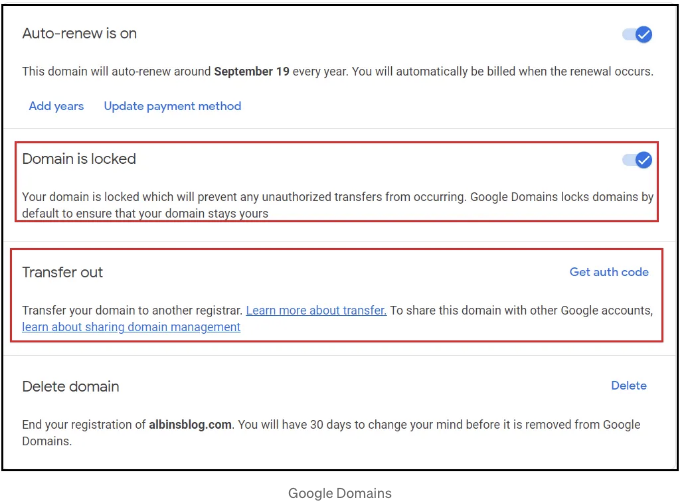
Task: Click the Delete button for domain
Action: [629, 385]
